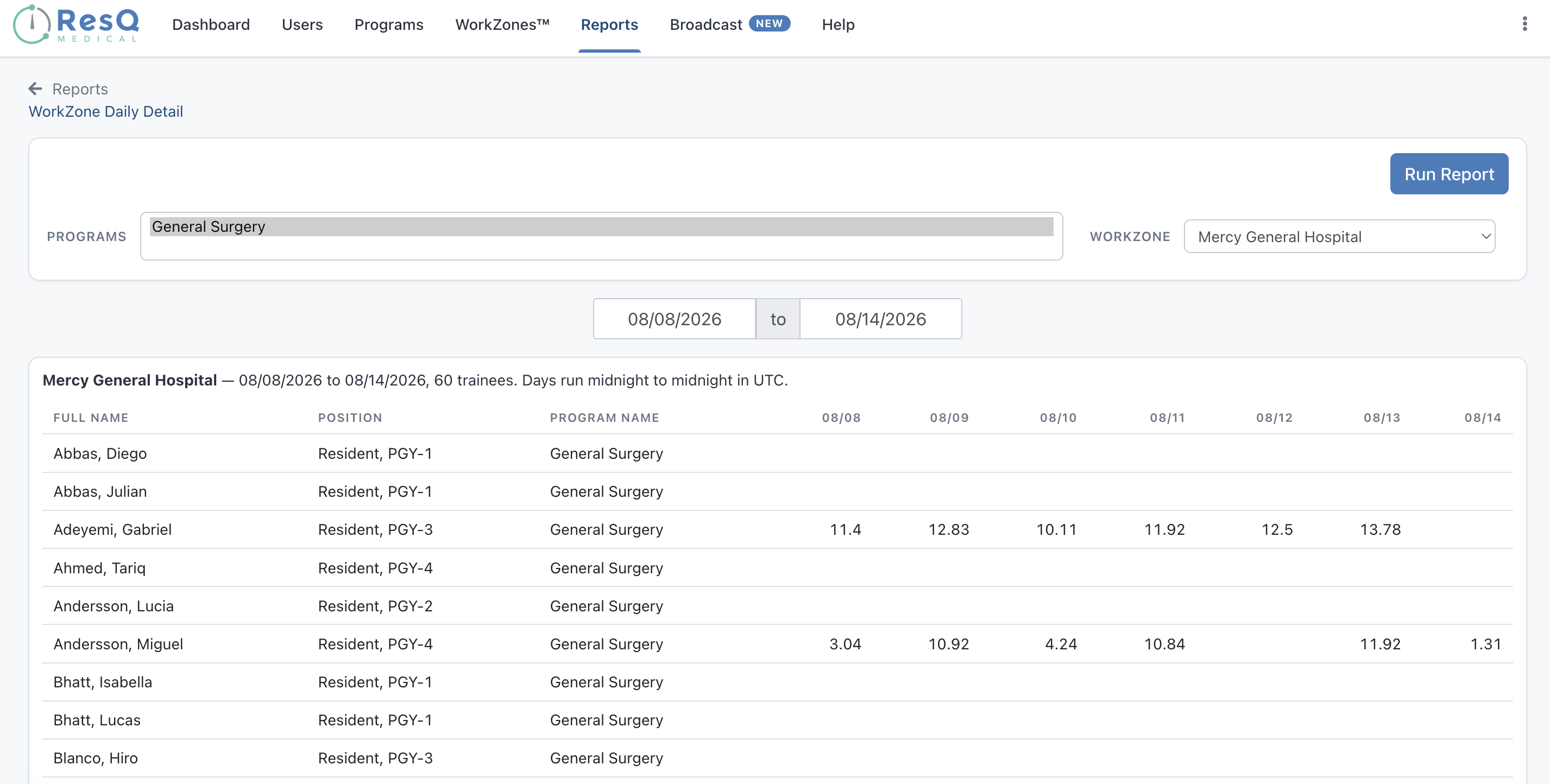Viewport: 1550px width, 784px height.
Task: Click Ahmed, Tariq's Resident, PGY-4 position
Action: [x=375, y=568]
